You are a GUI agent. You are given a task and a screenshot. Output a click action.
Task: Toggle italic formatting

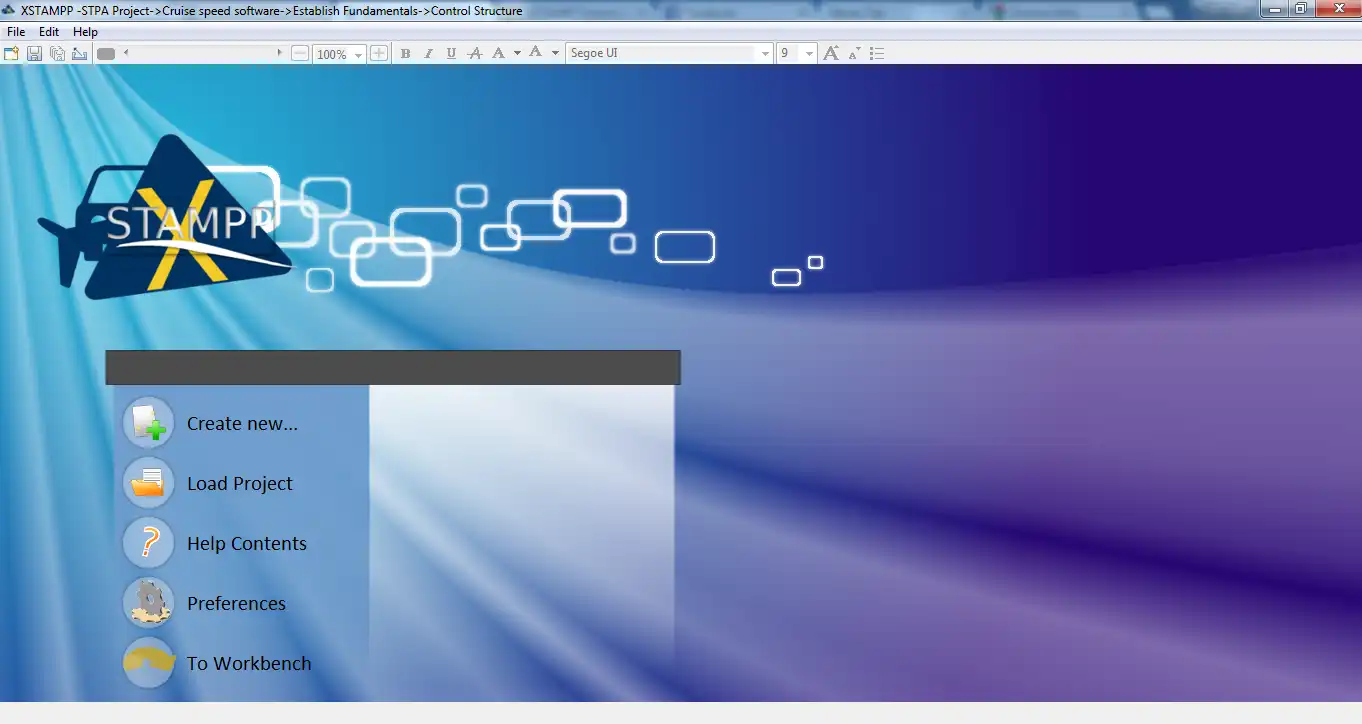[428, 53]
